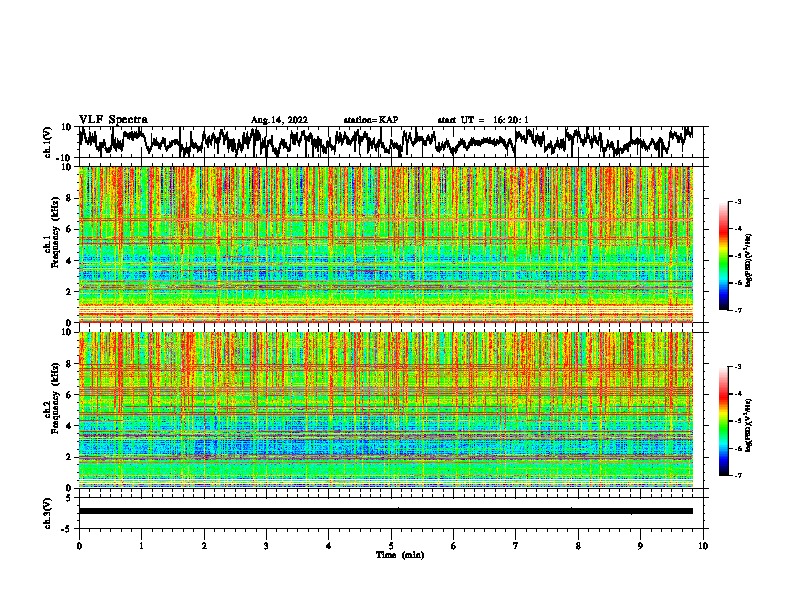Click the "ch.1(V)" axis label
The height and width of the screenshot is (612, 792).
coord(48,142)
